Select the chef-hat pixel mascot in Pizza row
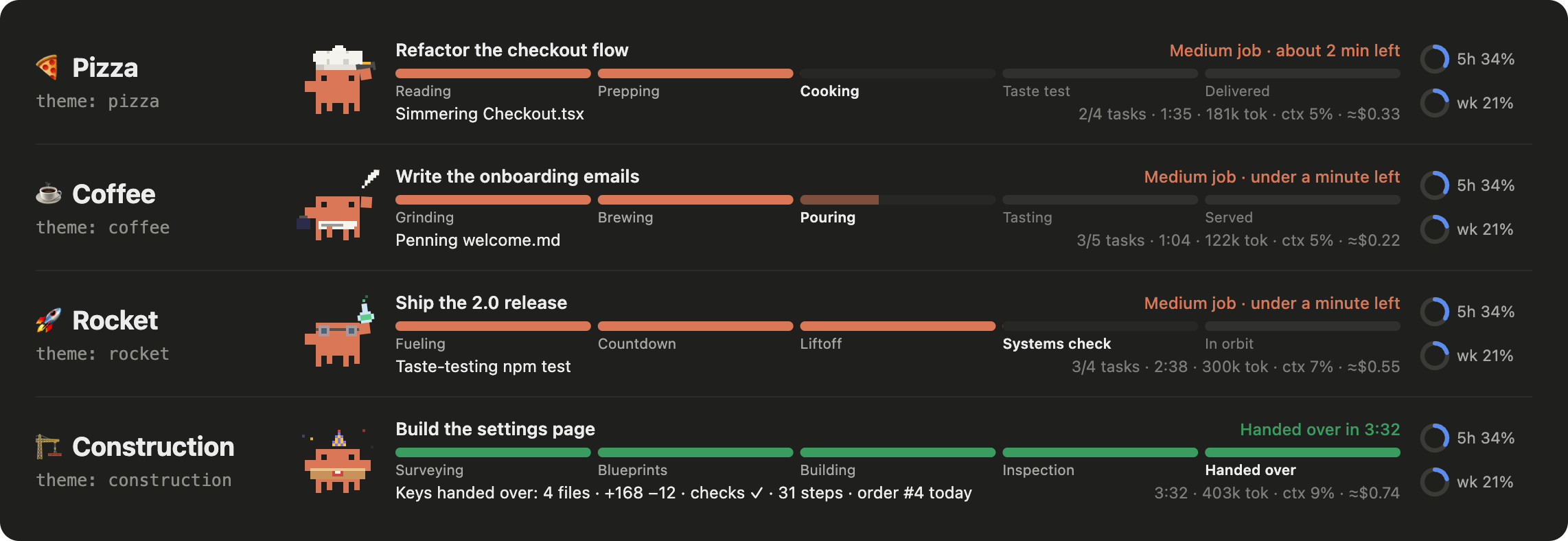Screen dimensions: 1568x541 [x=340, y=80]
